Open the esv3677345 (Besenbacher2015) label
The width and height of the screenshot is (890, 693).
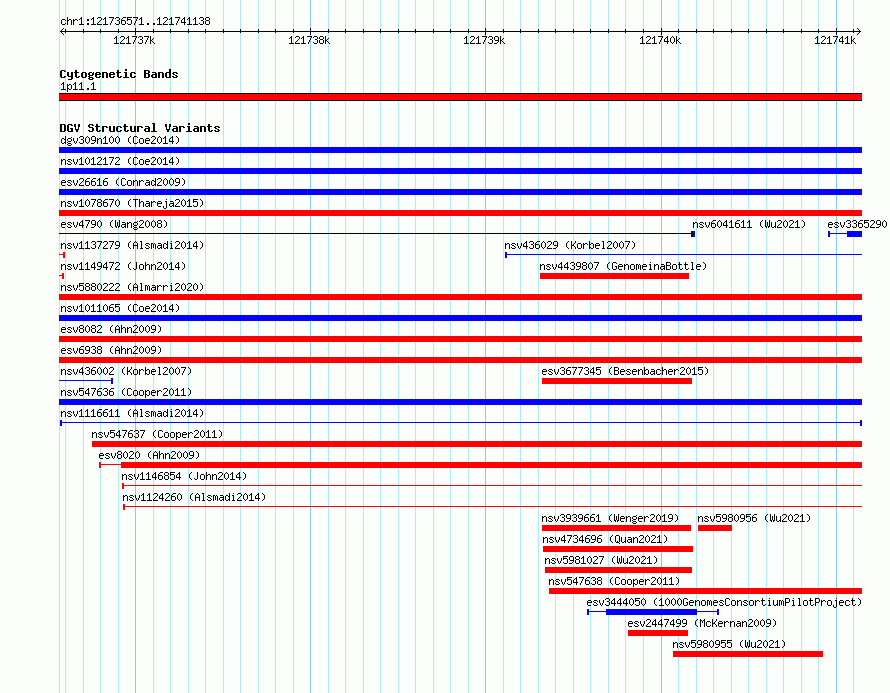point(625,371)
